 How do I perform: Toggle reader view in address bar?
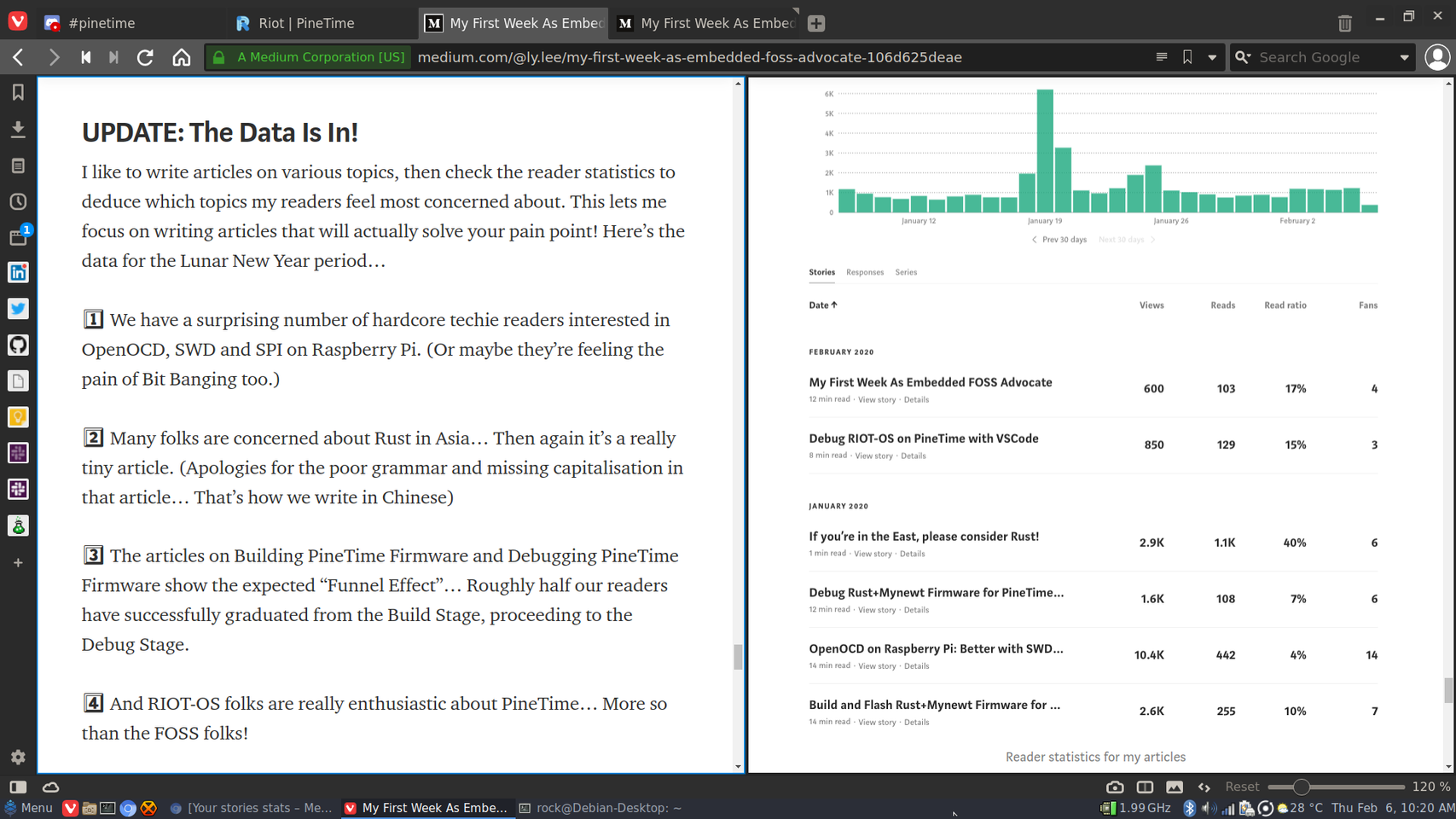[1161, 57]
